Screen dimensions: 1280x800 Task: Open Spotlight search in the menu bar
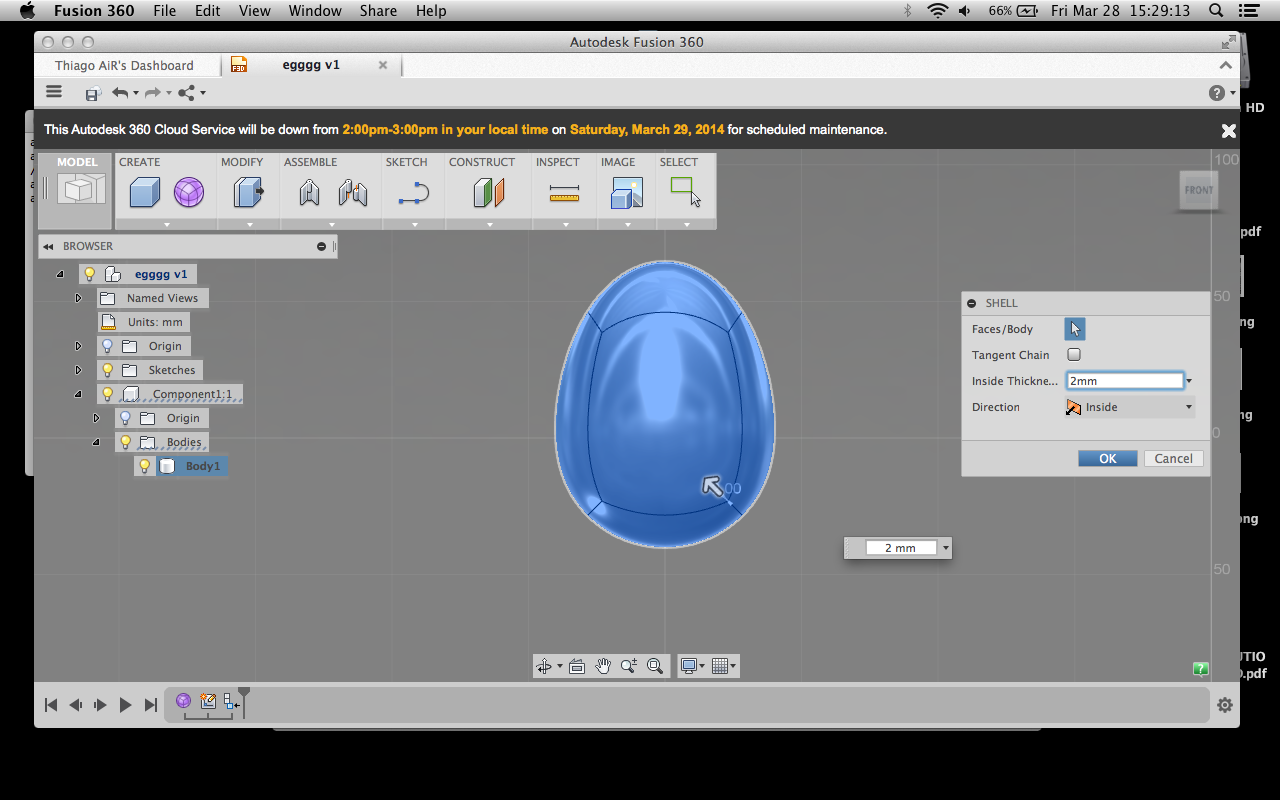(x=1216, y=11)
